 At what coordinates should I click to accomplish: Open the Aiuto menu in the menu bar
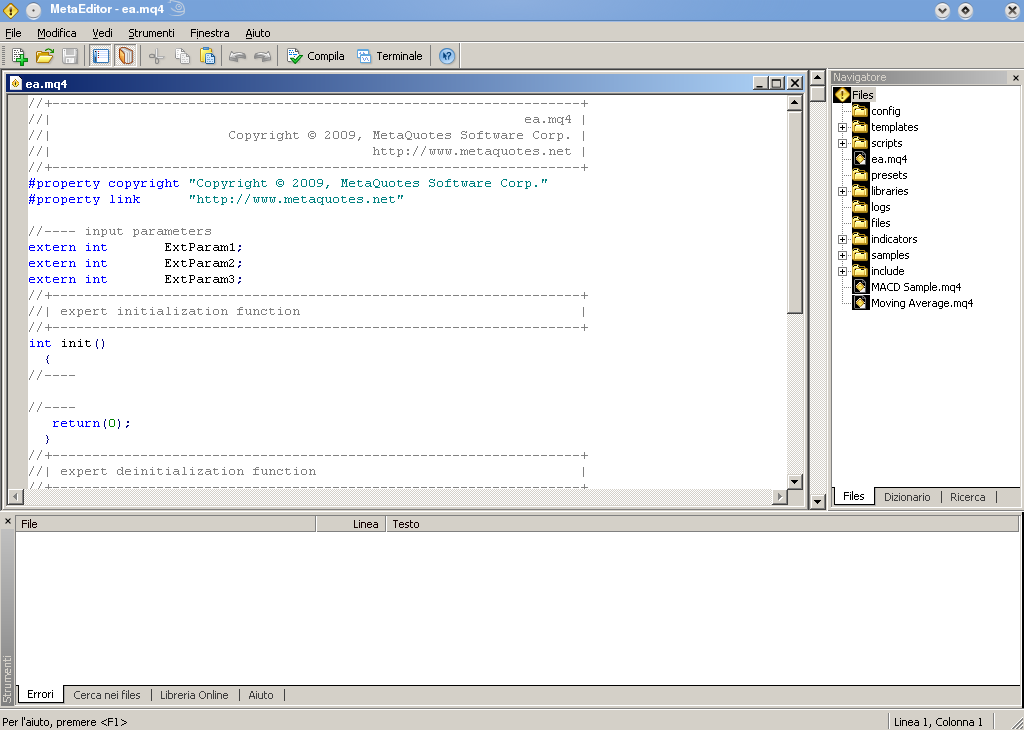(258, 33)
